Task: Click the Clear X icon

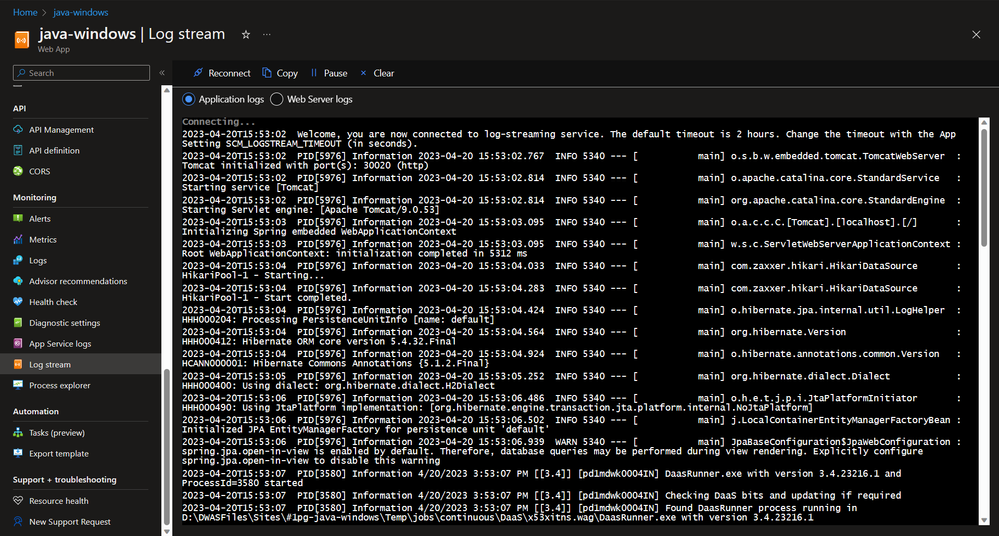Action: (363, 73)
